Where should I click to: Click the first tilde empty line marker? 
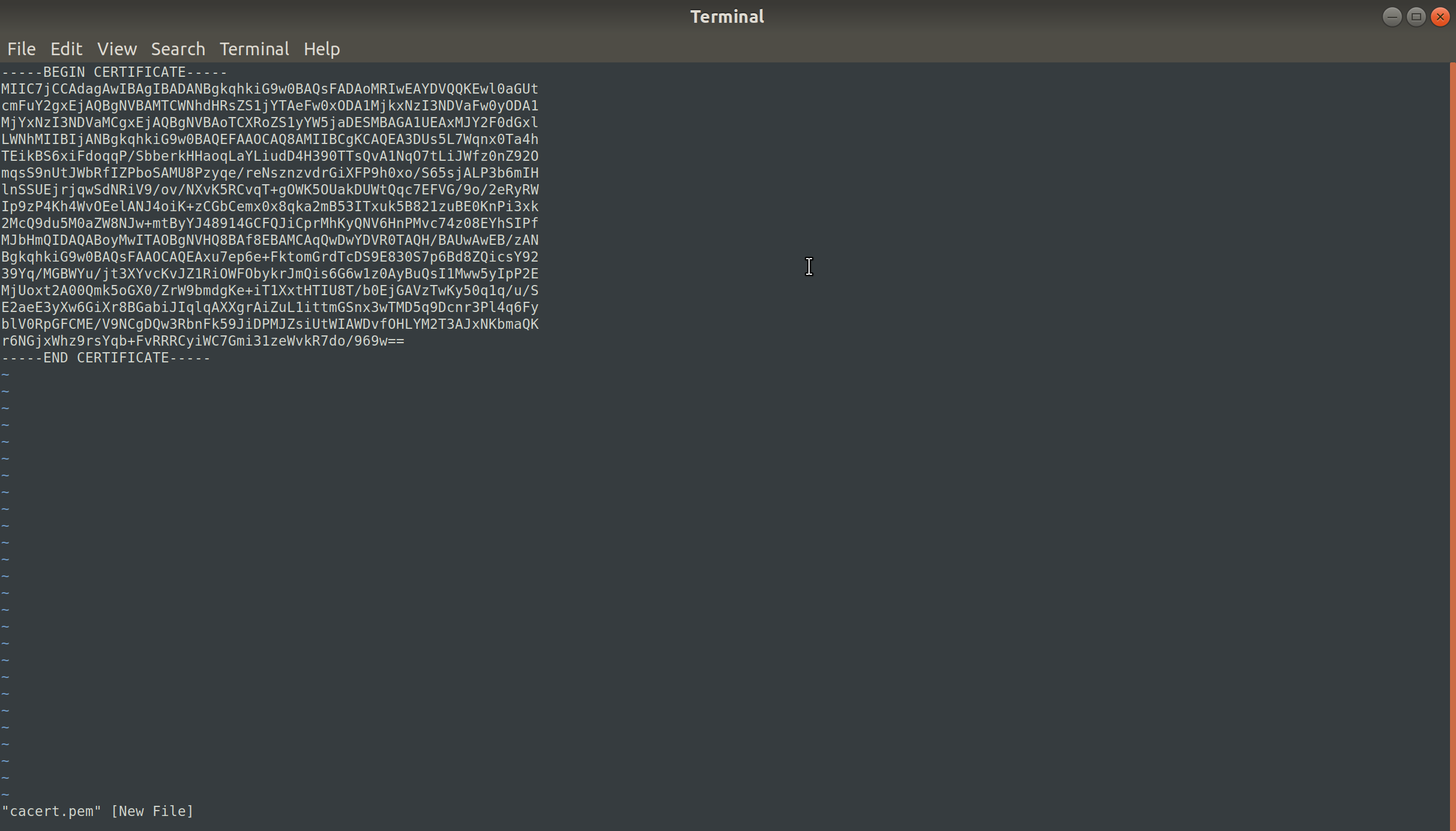point(5,374)
